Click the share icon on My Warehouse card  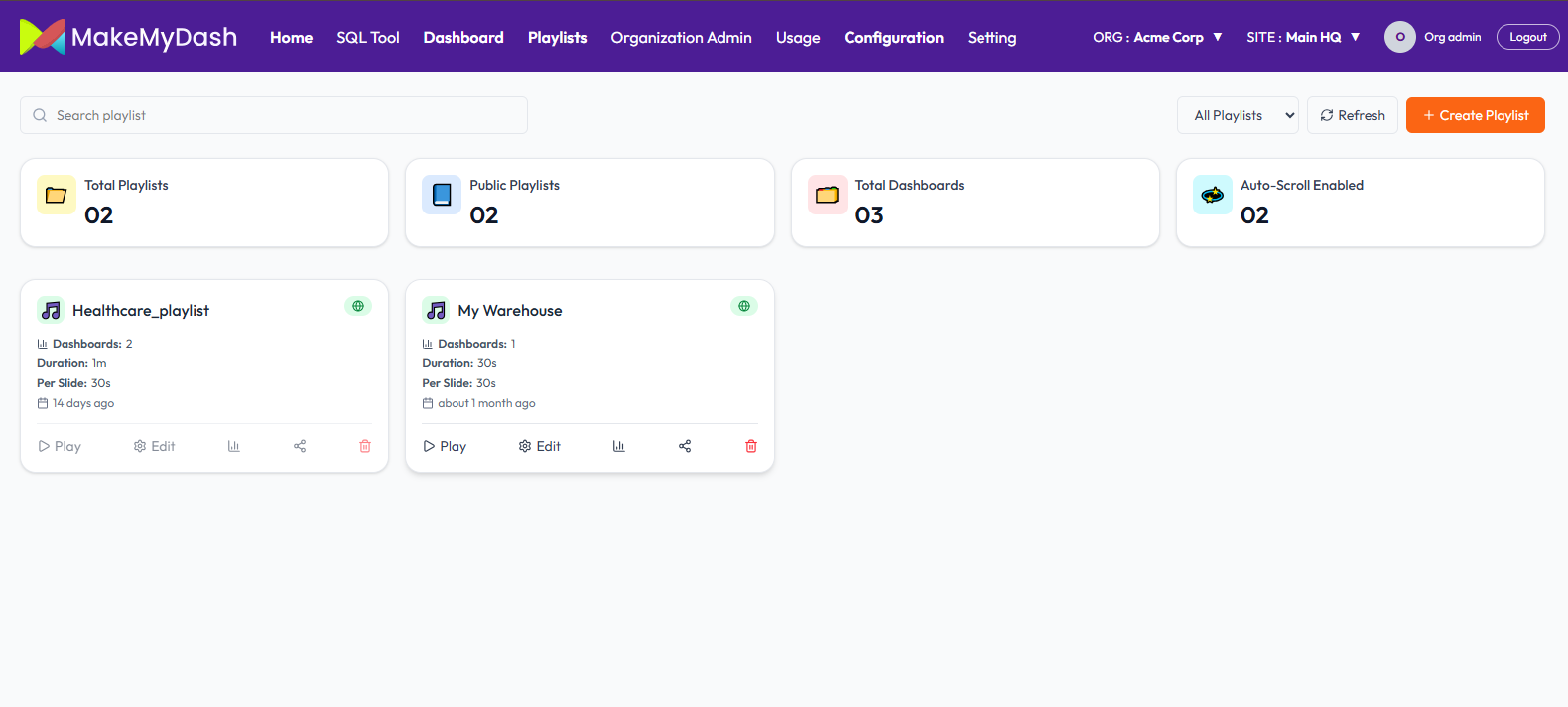pos(685,446)
